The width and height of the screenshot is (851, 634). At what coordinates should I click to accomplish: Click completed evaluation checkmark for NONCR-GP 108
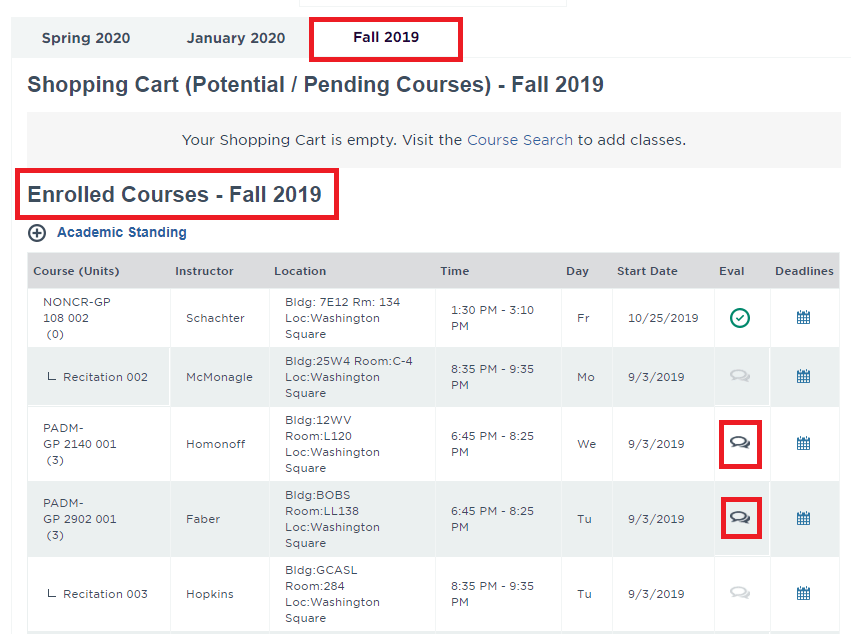pos(740,318)
